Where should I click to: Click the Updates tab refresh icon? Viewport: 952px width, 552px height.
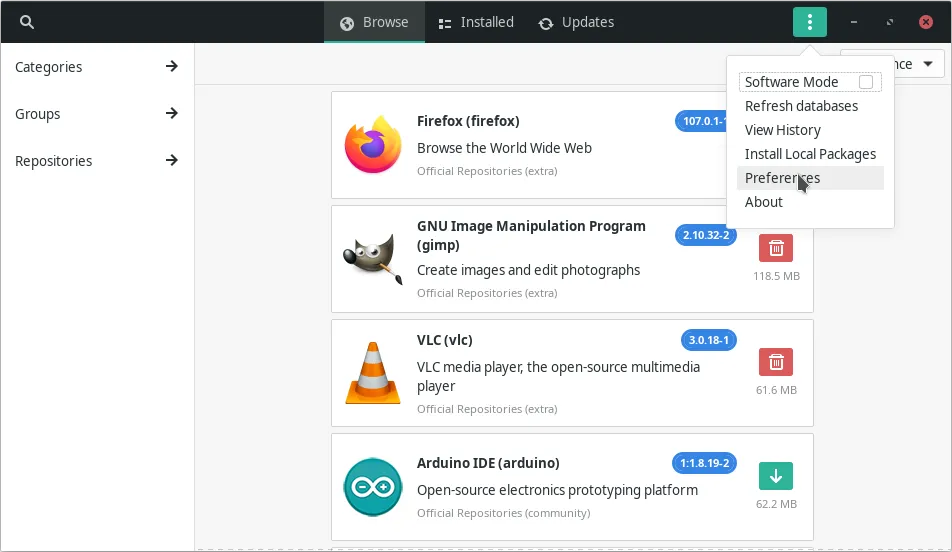546,23
